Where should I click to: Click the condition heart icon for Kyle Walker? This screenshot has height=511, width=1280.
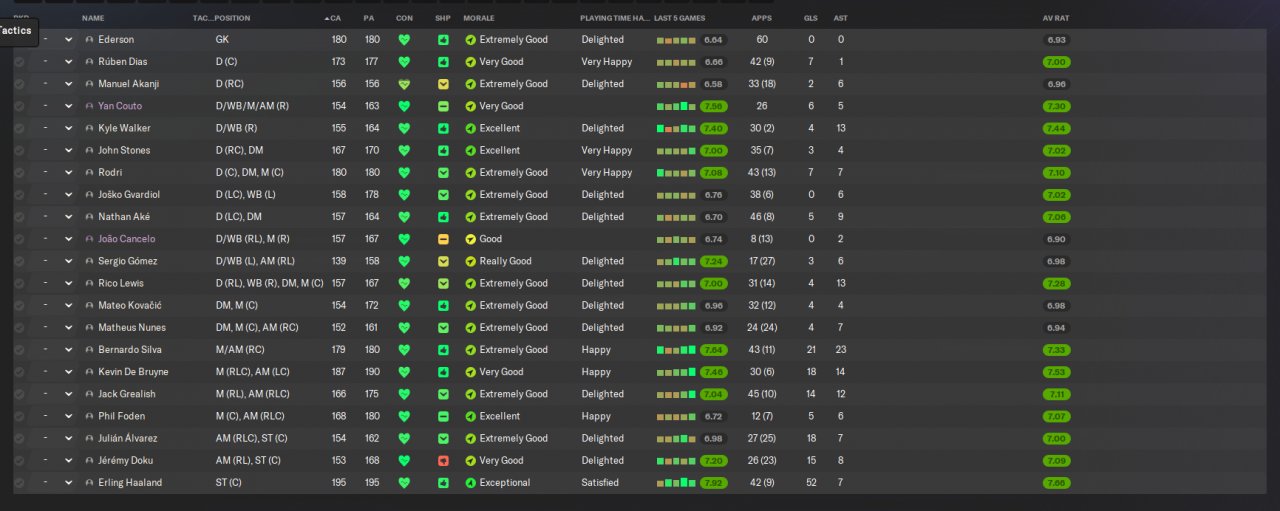pos(404,128)
